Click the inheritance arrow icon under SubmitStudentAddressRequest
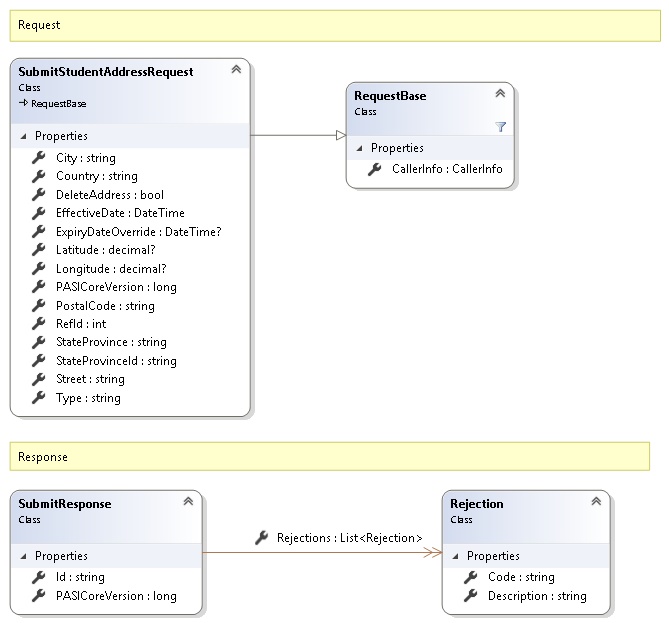 23,103
